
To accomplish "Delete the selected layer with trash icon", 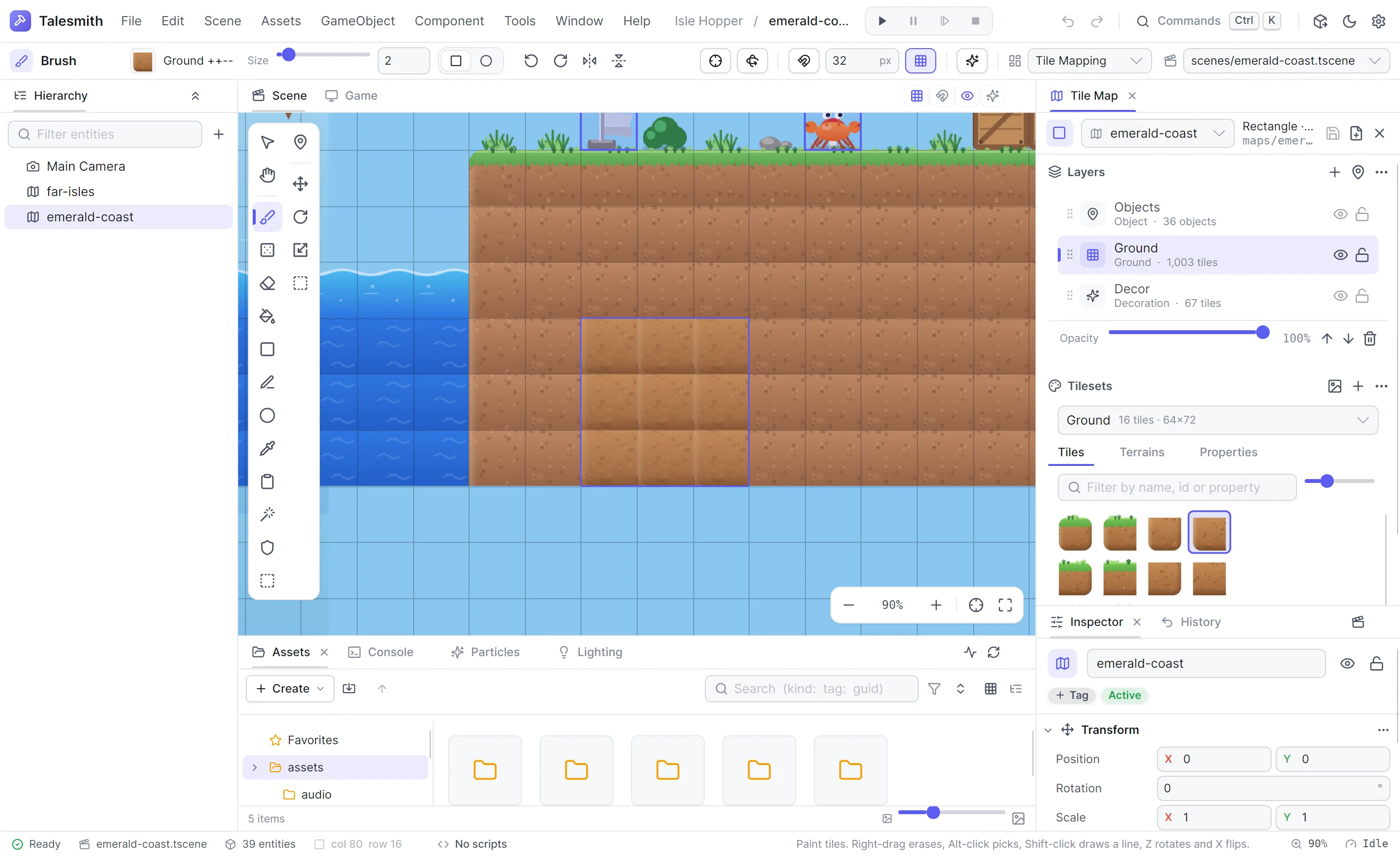I will click(1370, 338).
